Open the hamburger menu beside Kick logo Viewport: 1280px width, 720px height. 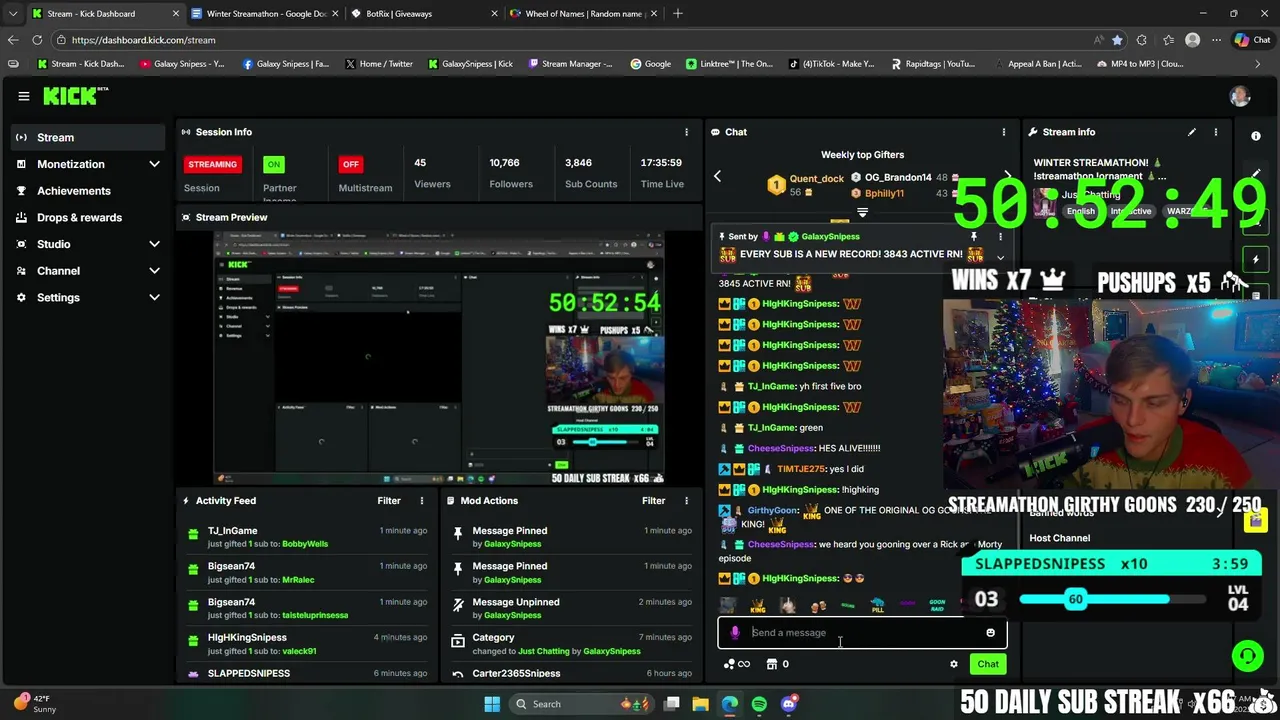pyautogui.click(x=23, y=96)
